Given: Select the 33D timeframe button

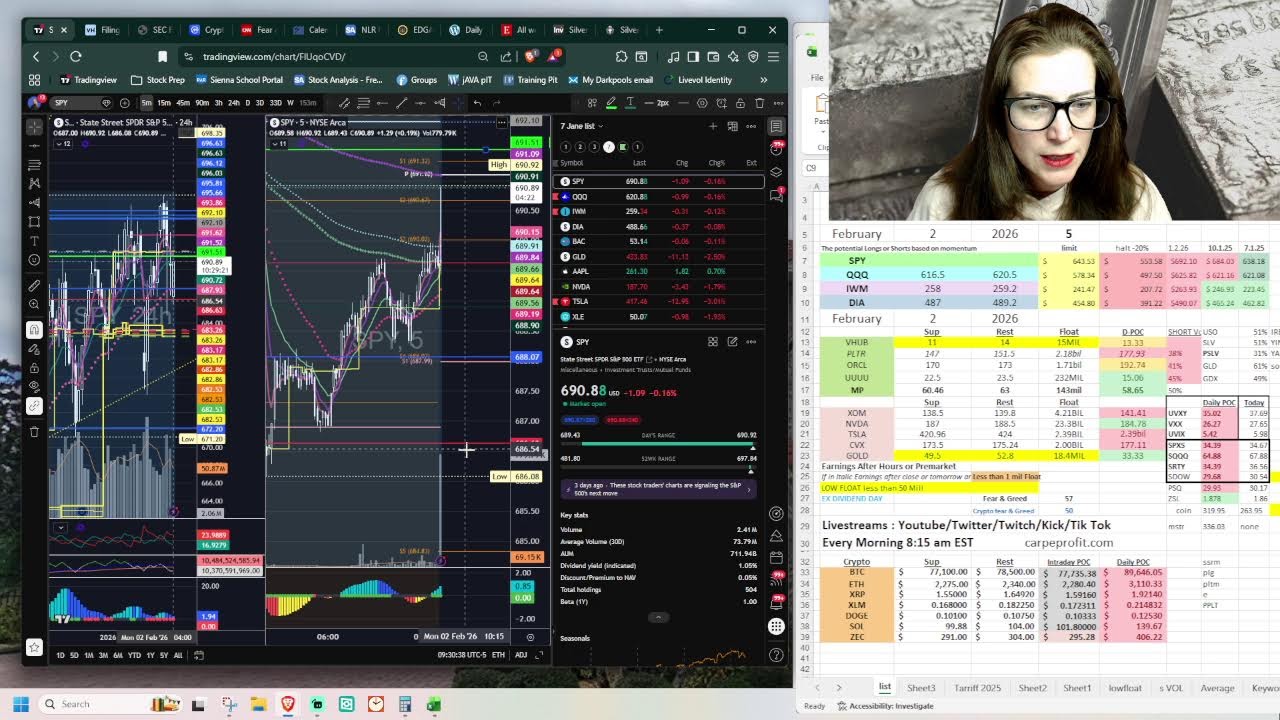Looking at the screenshot, I should pos(276,102).
